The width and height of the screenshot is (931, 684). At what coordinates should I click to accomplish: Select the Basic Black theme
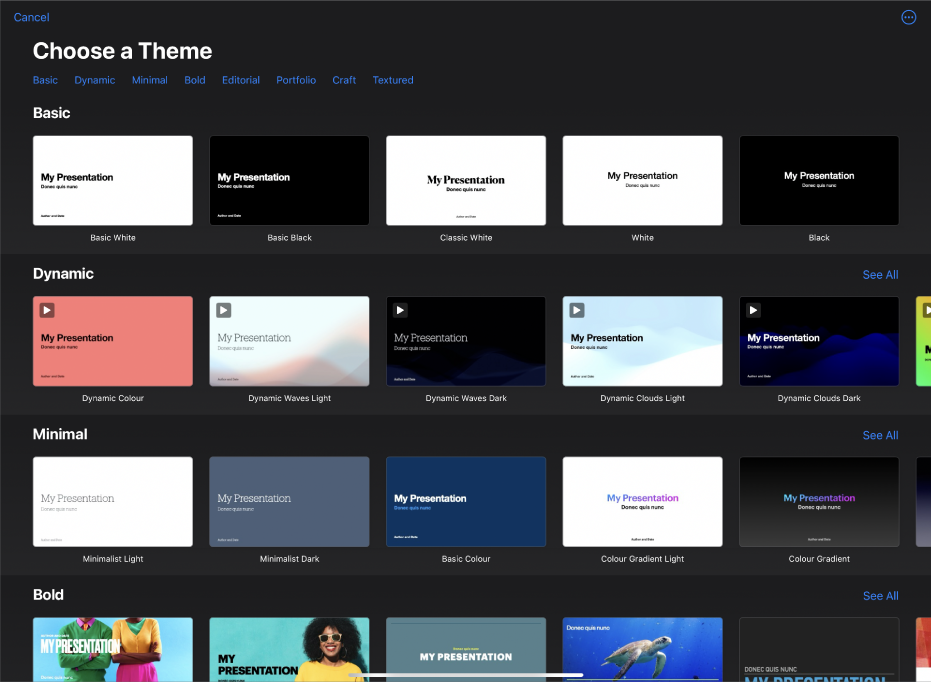[x=289, y=180]
